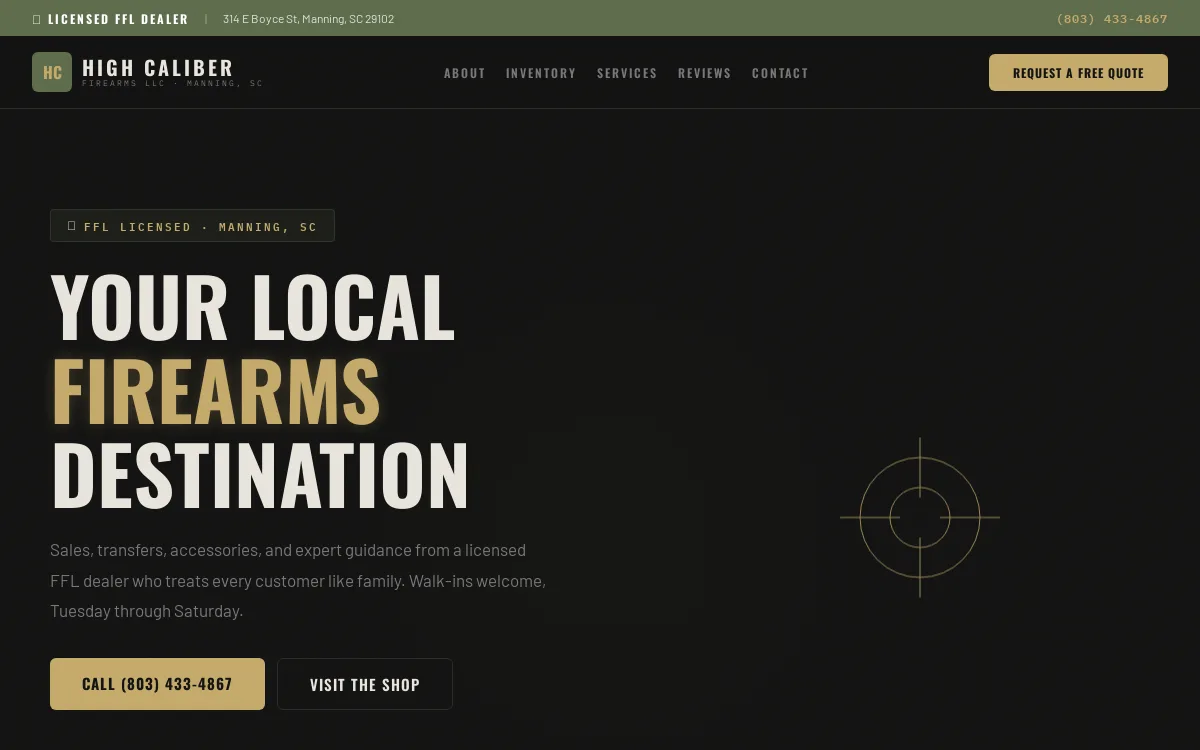The image size is (1200, 750).
Task: Click the hero paragraph about walk-ins welcome
Action: click(298, 580)
